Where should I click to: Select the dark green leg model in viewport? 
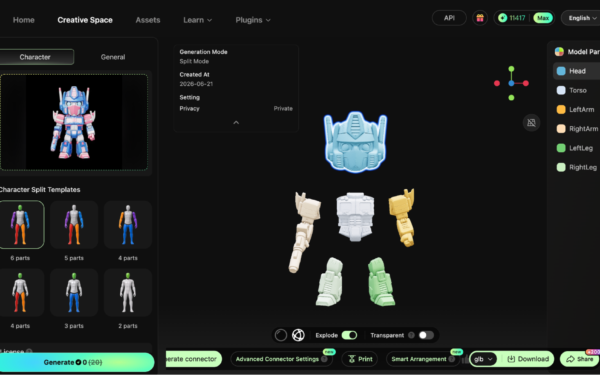pyautogui.click(x=381, y=282)
